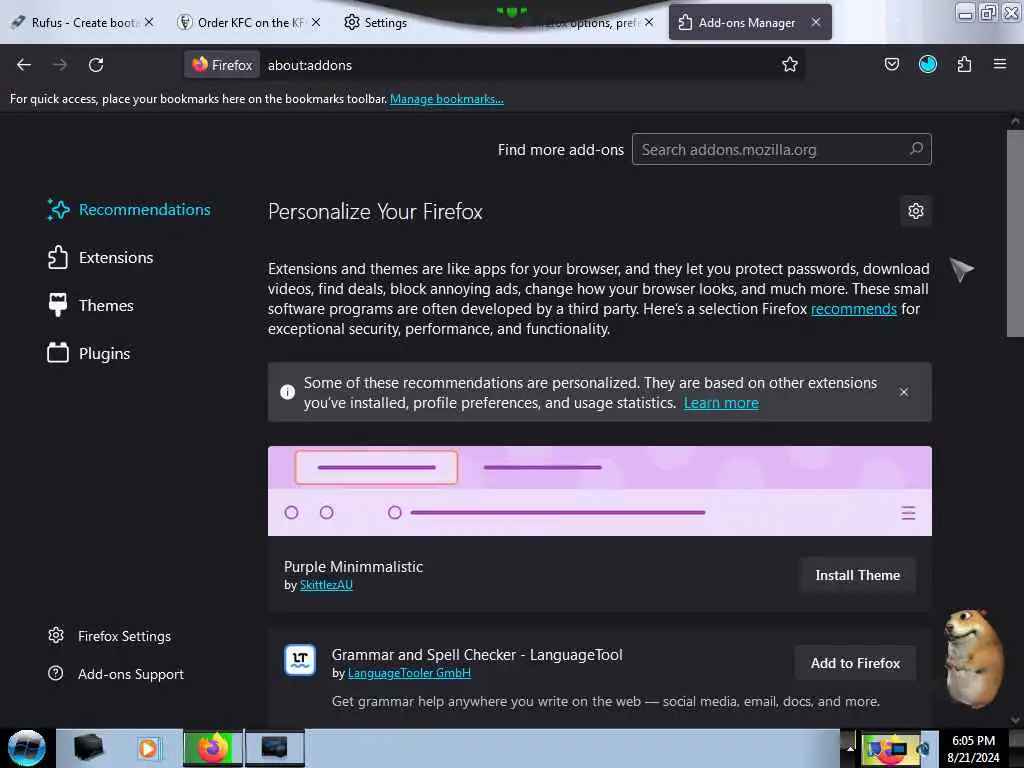1024x768 pixels.
Task: Open the Firefox account avatar
Action: point(927,64)
